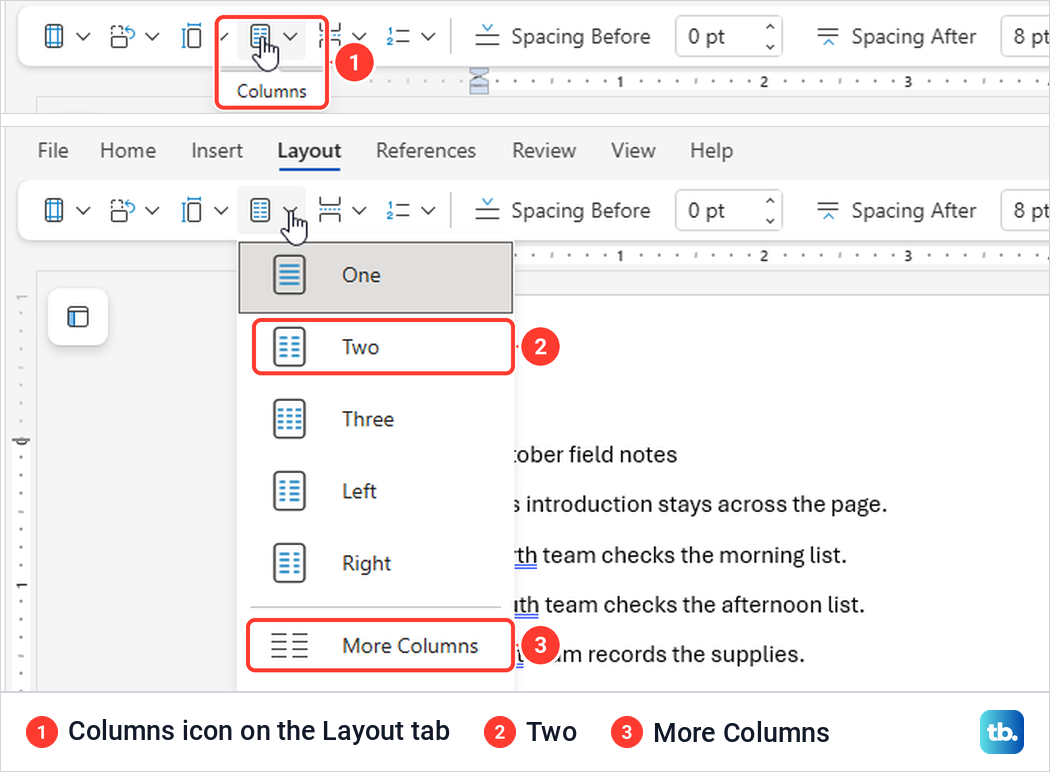Click the indent marker on the ruler beside the Columns tooltip

479,81
